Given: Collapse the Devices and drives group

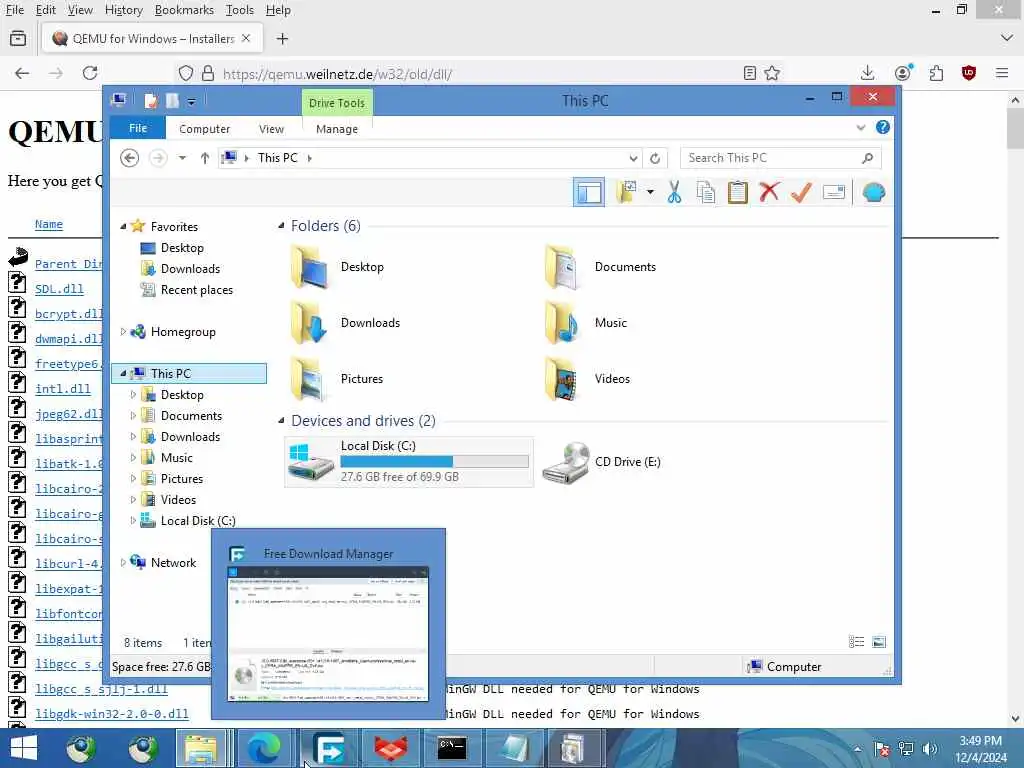Looking at the screenshot, I should coord(281,421).
